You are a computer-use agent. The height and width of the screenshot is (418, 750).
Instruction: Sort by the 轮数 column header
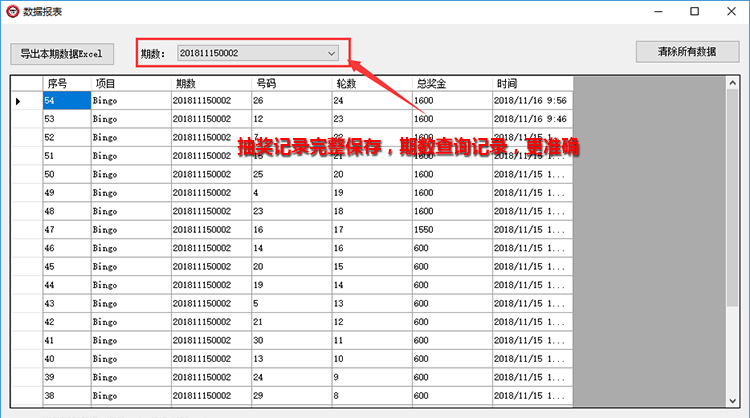[x=370, y=83]
